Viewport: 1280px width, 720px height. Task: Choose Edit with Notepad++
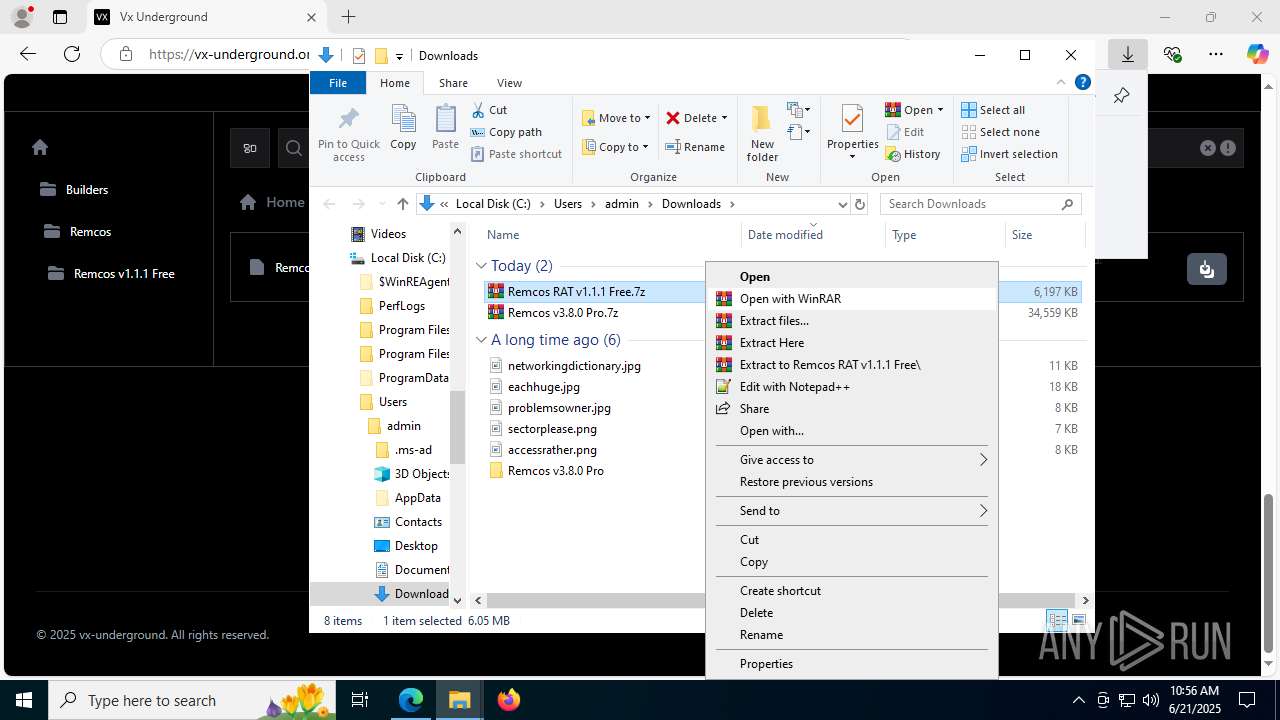point(852,387)
